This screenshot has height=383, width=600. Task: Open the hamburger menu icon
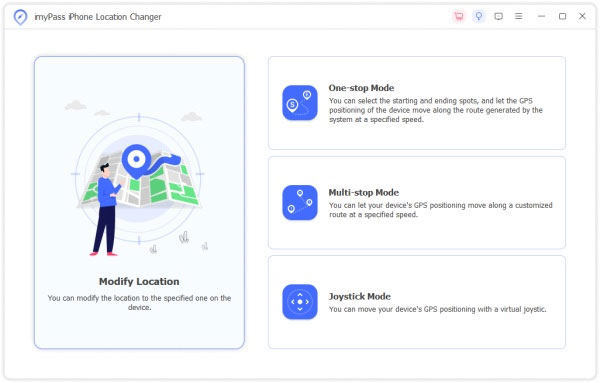point(518,16)
